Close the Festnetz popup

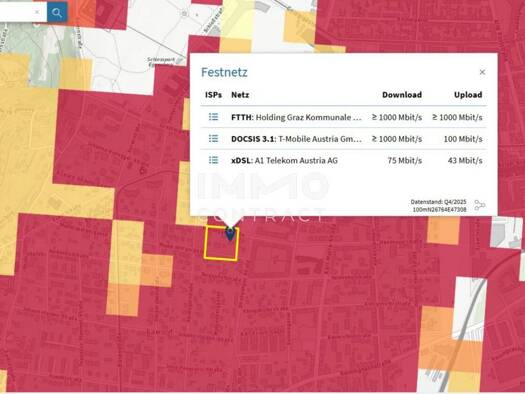482,72
